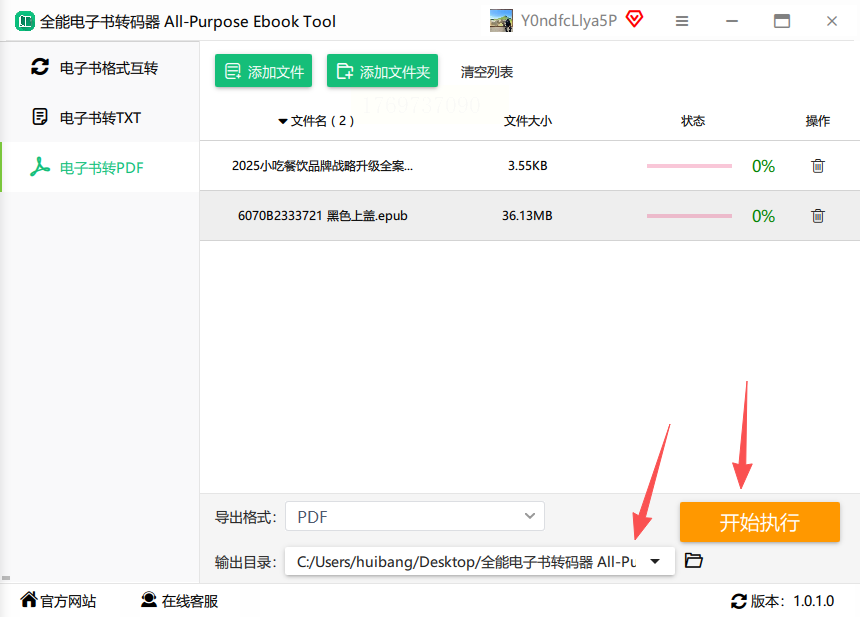Open the hamburger menu icon

click(682, 21)
